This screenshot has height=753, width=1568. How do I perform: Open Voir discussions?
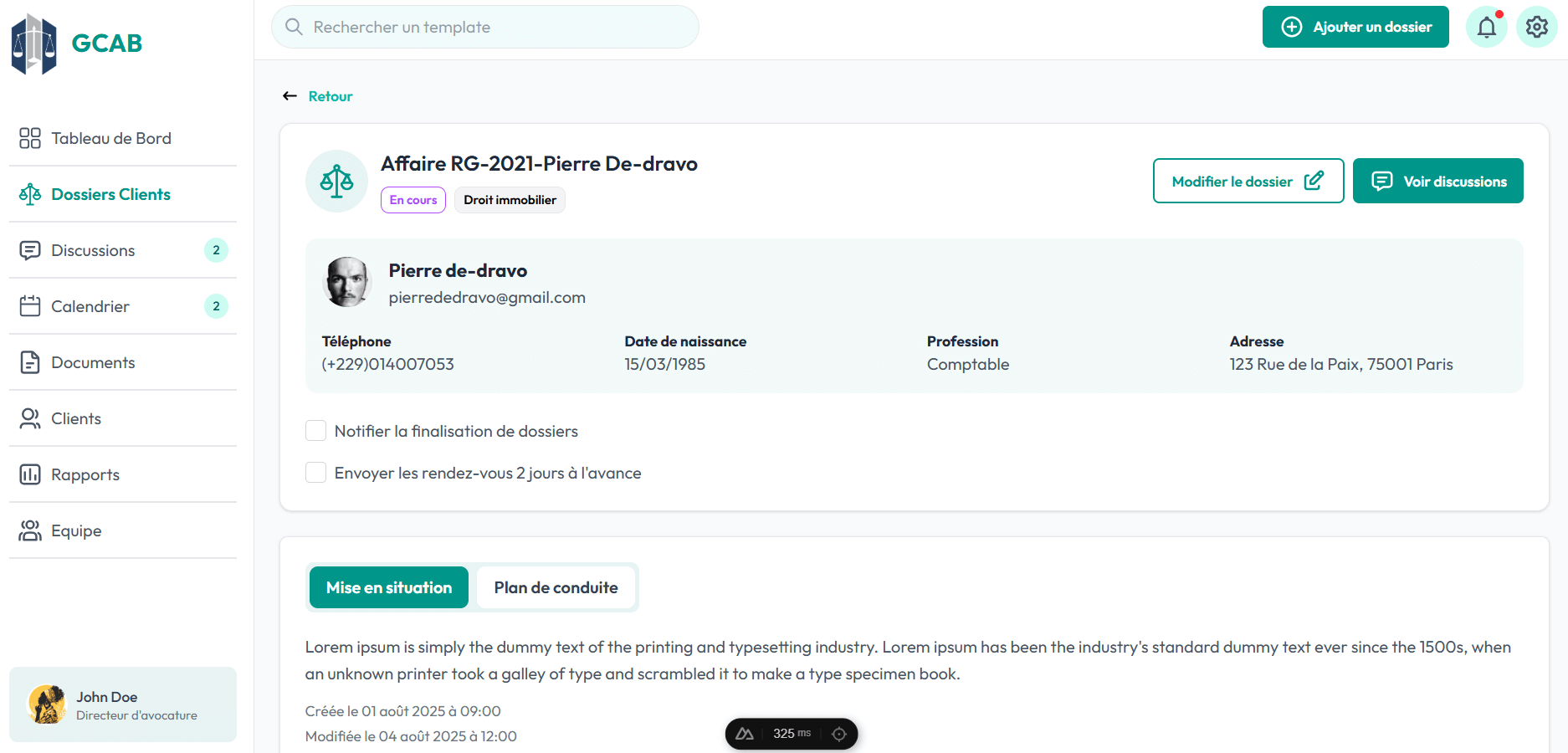(1437, 181)
